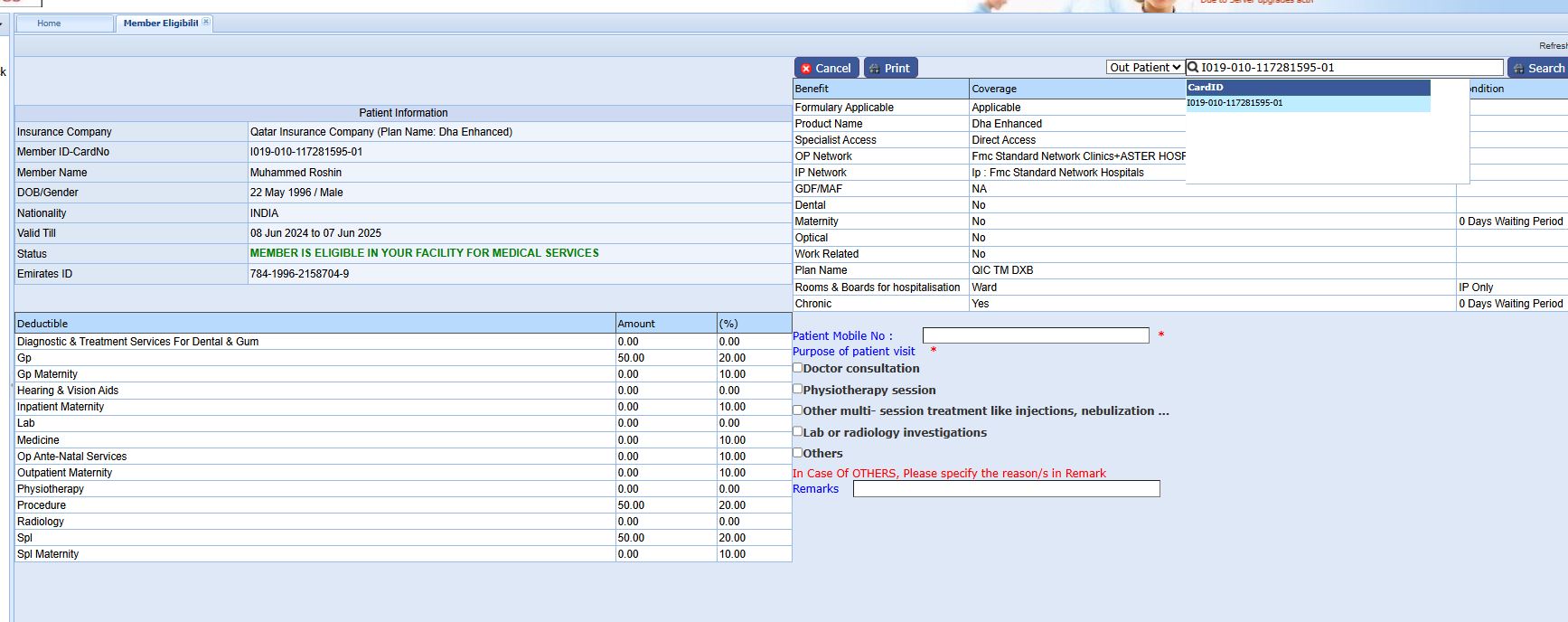This screenshot has width=1568, height=622.
Task: Open the Out Patient dropdown
Action: tap(1145, 67)
